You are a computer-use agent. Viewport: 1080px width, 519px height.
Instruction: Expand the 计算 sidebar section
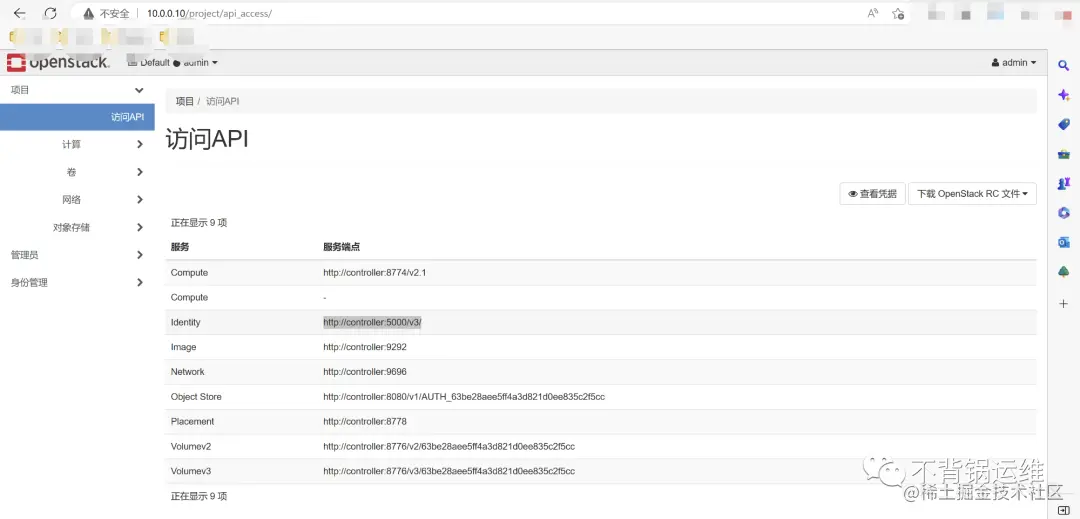77,145
